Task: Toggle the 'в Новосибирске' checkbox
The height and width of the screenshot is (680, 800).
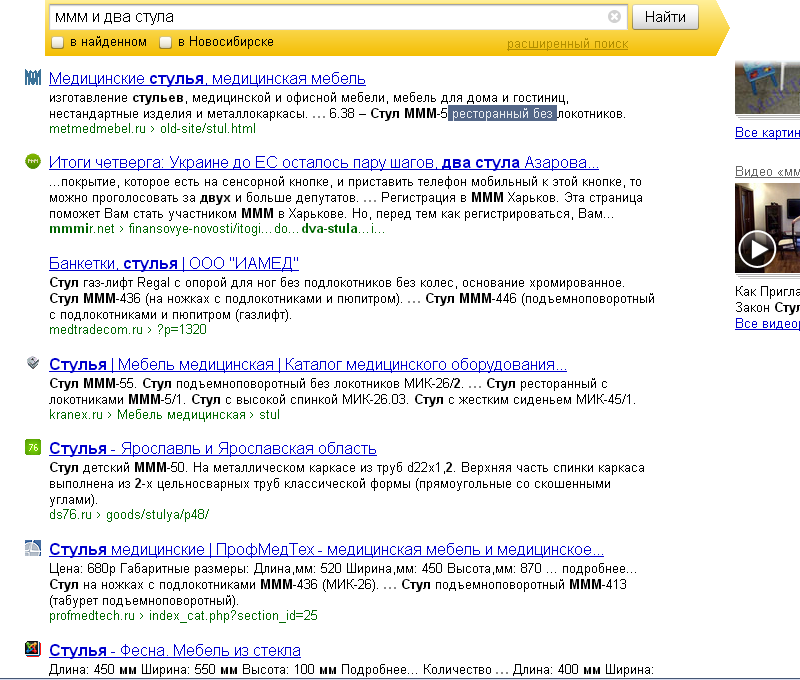Action: (167, 42)
